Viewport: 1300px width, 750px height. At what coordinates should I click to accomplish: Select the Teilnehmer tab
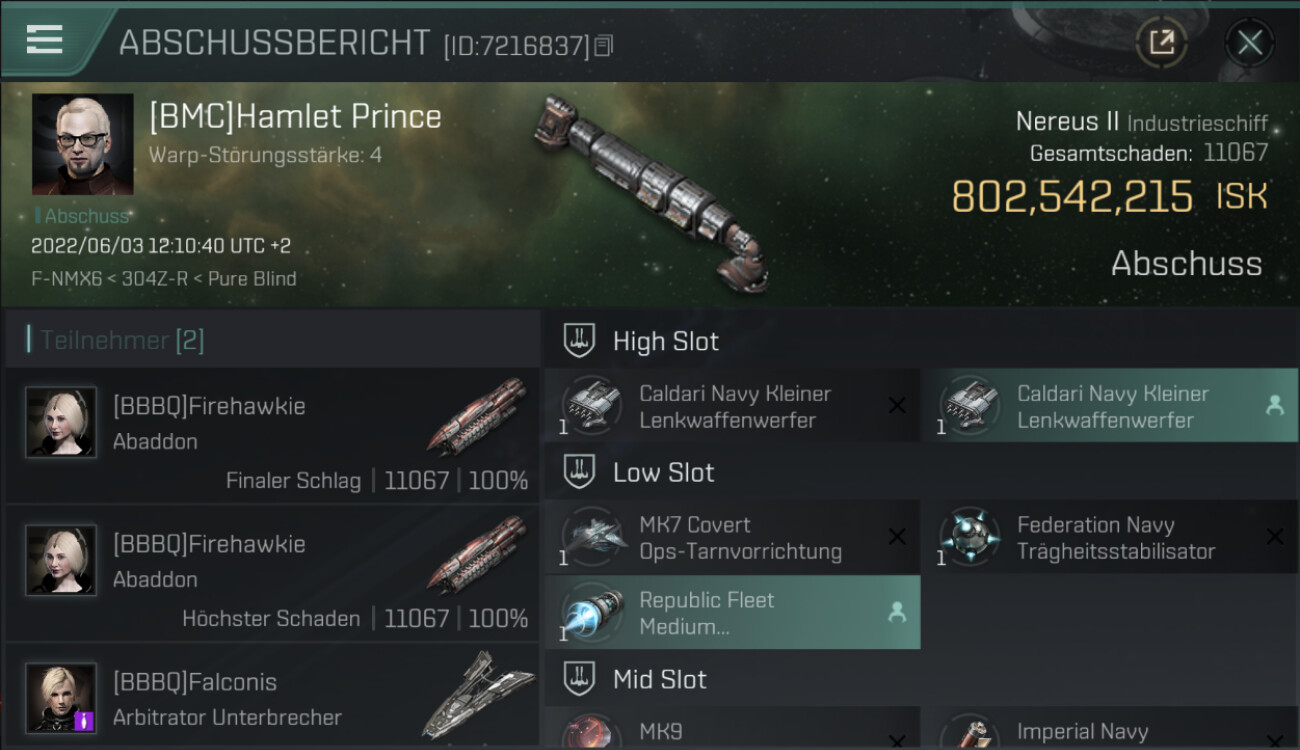(122, 340)
